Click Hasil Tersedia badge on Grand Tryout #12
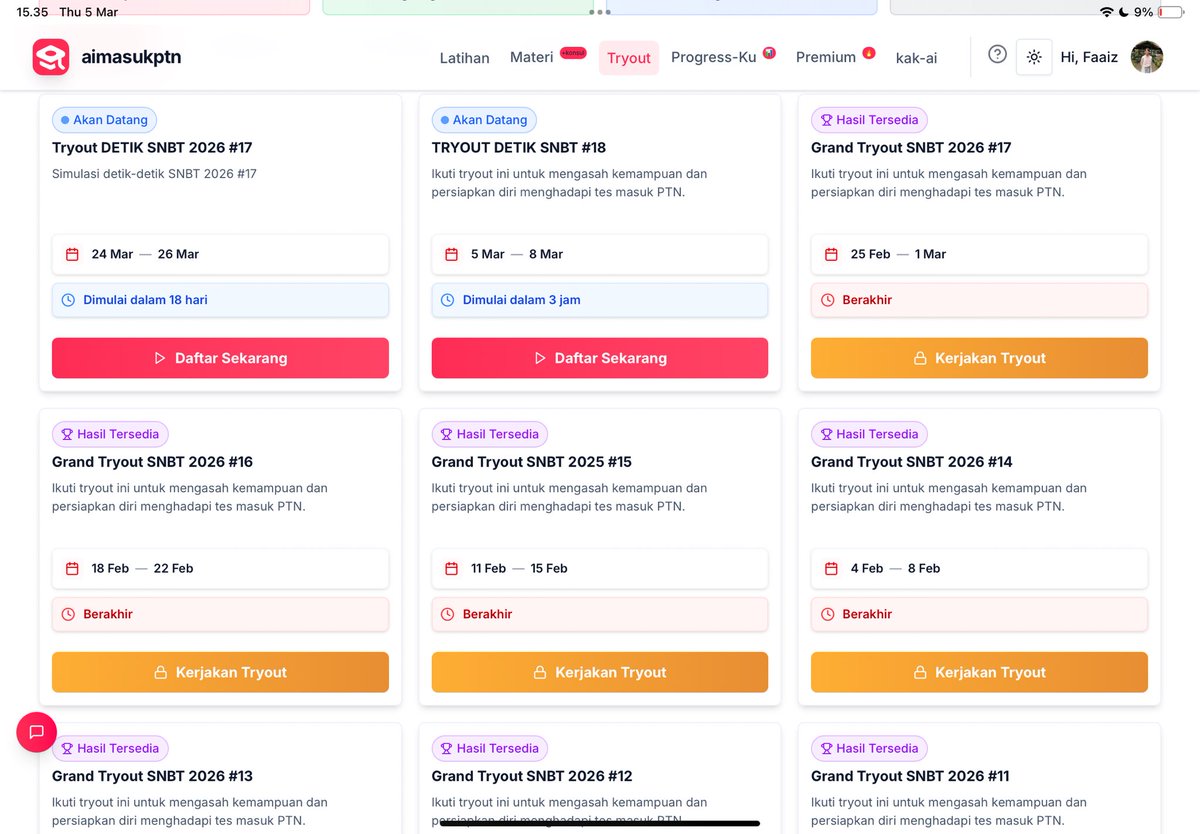The height and width of the screenshot is (834, 1200). [490, 748]
